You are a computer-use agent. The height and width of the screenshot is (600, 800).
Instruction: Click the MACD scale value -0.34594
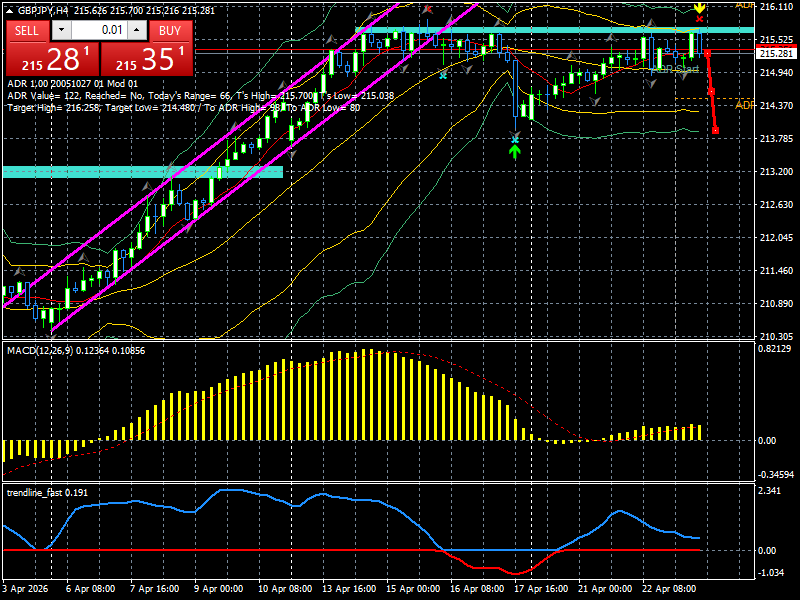click(x=776, y=474)
